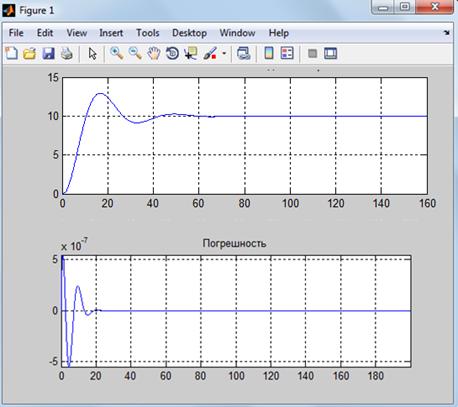Click the New Figure icon
This screenshot has width=458, height=407.
[12, 53]
